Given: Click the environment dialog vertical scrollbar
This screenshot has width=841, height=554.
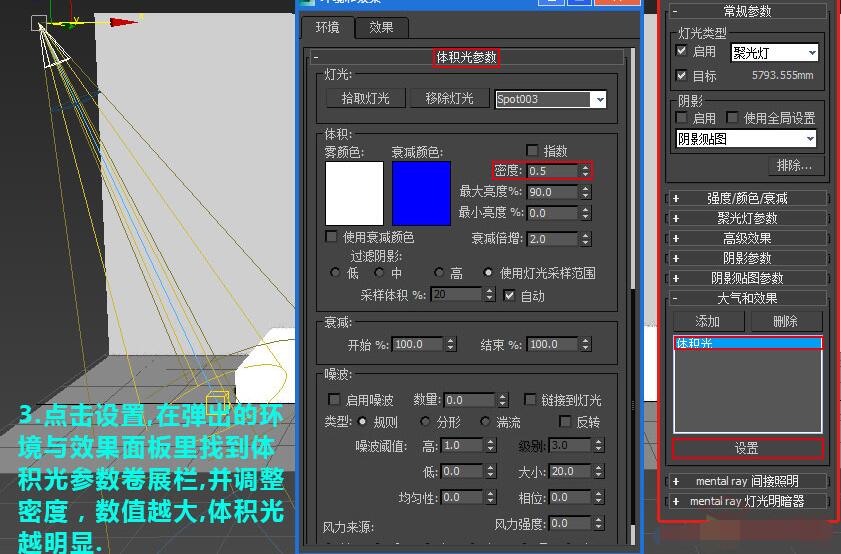Looking at the screenshot, I should click(633, 295).
